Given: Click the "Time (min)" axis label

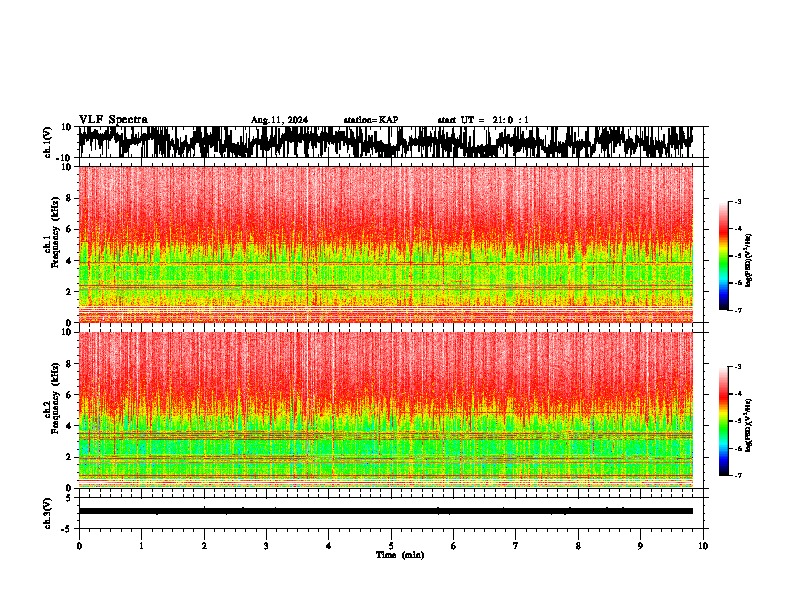Looking at the screenshot, I should pyautogui.click(x=400, y=555).
